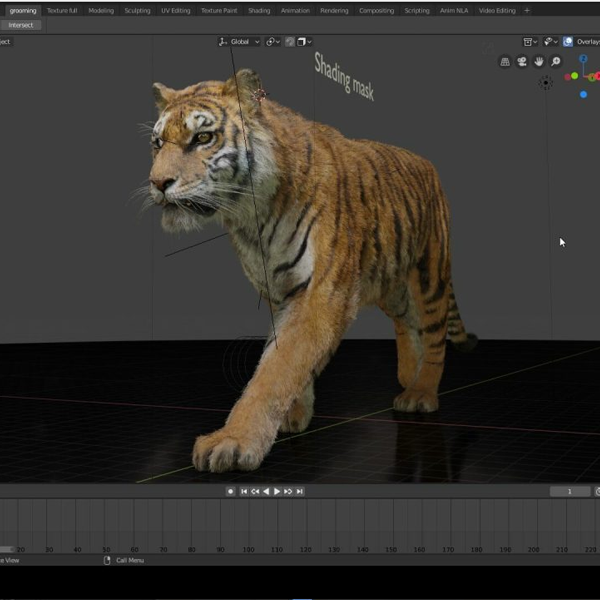Jump to the timeline start frame
600x600 pixels.
pyautogui.click(x=244, y=491)
